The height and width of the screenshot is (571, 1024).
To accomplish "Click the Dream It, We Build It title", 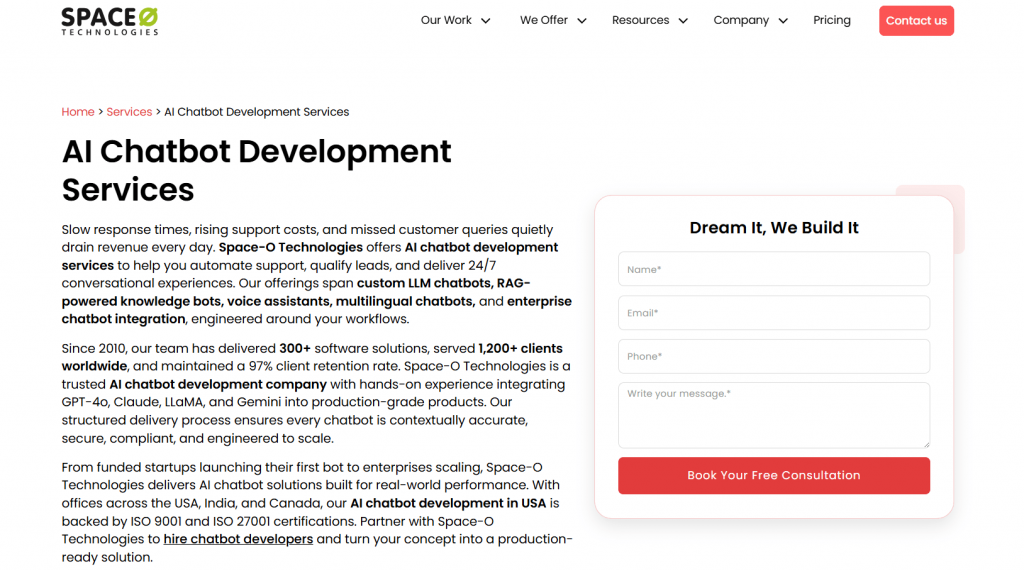I will (x=774, y=227).
